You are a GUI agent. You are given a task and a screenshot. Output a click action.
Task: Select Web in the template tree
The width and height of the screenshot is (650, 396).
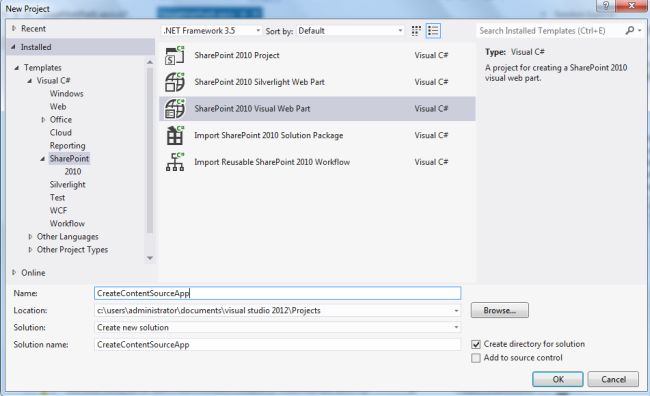coord(58,107)
